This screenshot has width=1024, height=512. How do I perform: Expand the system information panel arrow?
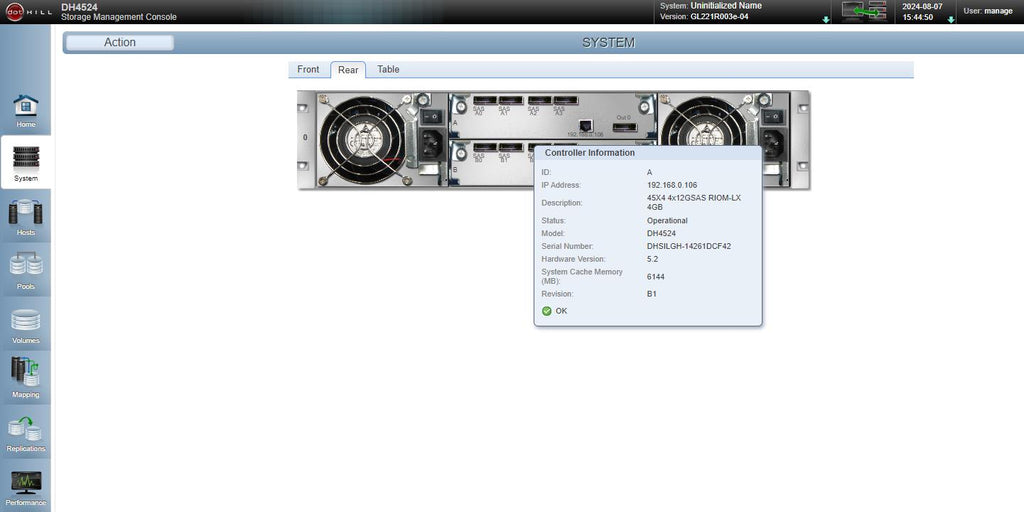(825, 20)
